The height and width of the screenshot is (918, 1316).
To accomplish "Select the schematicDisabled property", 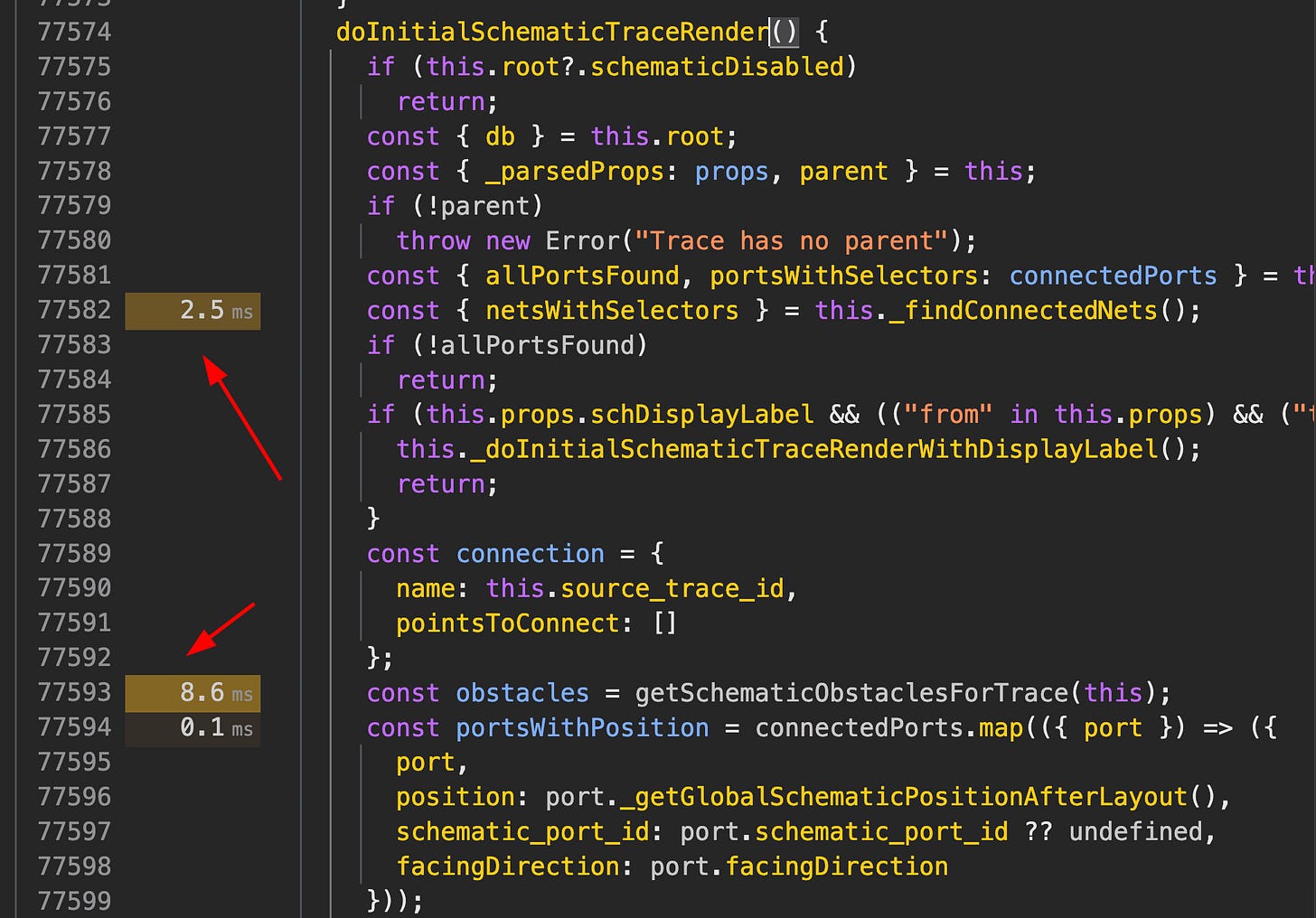I will tap(717, 67).
